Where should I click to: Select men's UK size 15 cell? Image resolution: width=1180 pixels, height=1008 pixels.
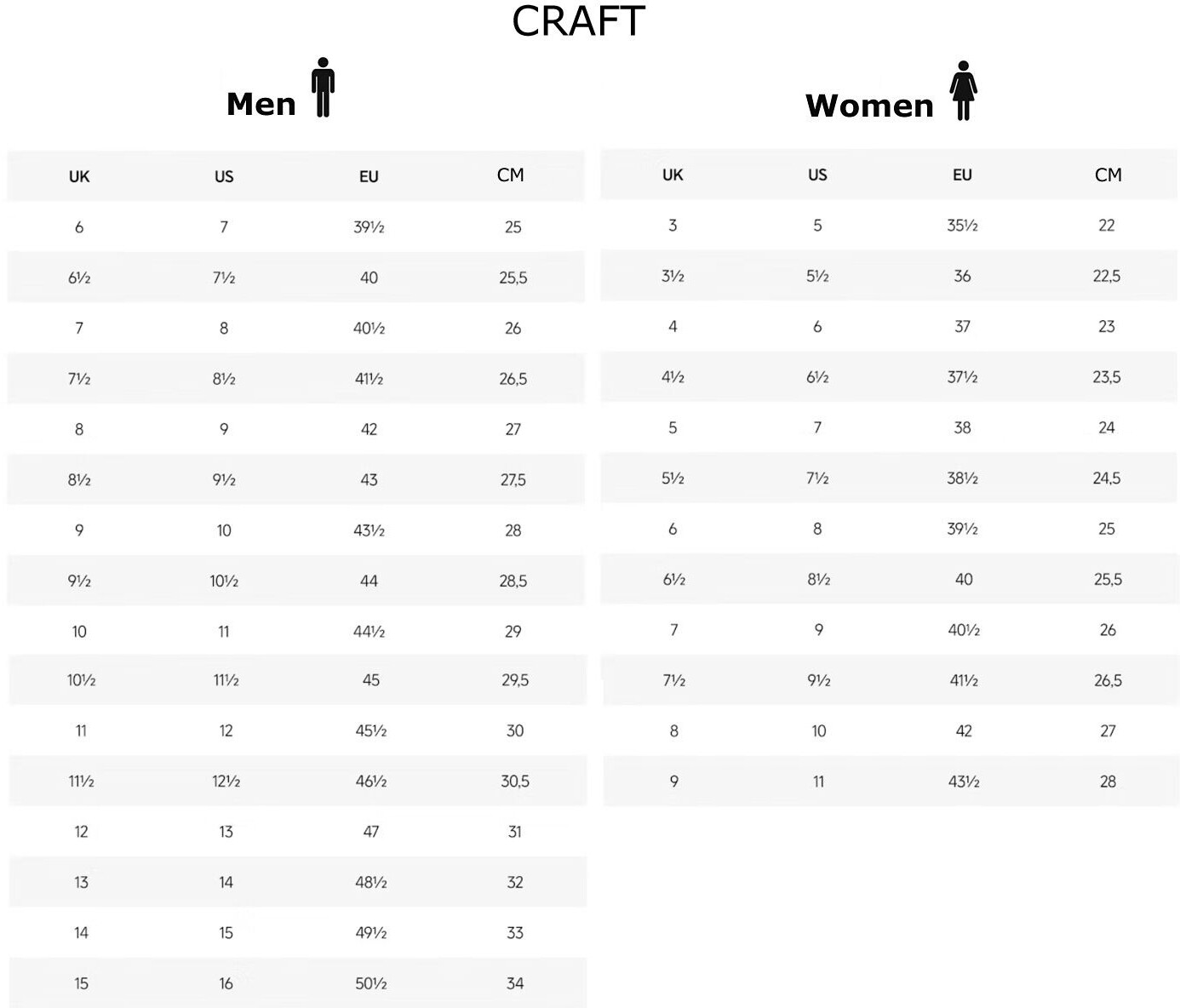[81, 984]
